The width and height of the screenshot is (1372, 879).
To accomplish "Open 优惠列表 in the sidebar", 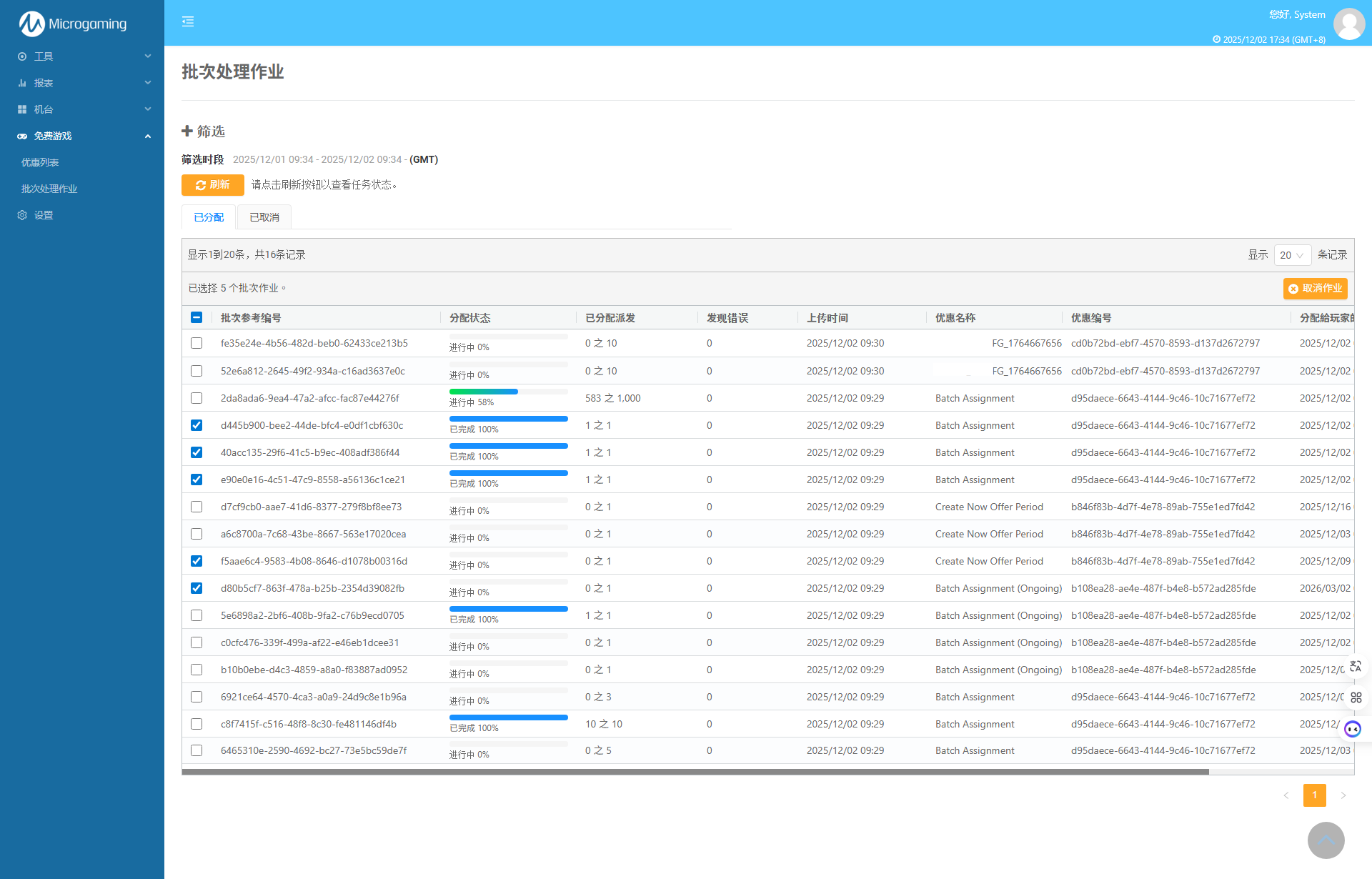I will click(x=40, y=162).
